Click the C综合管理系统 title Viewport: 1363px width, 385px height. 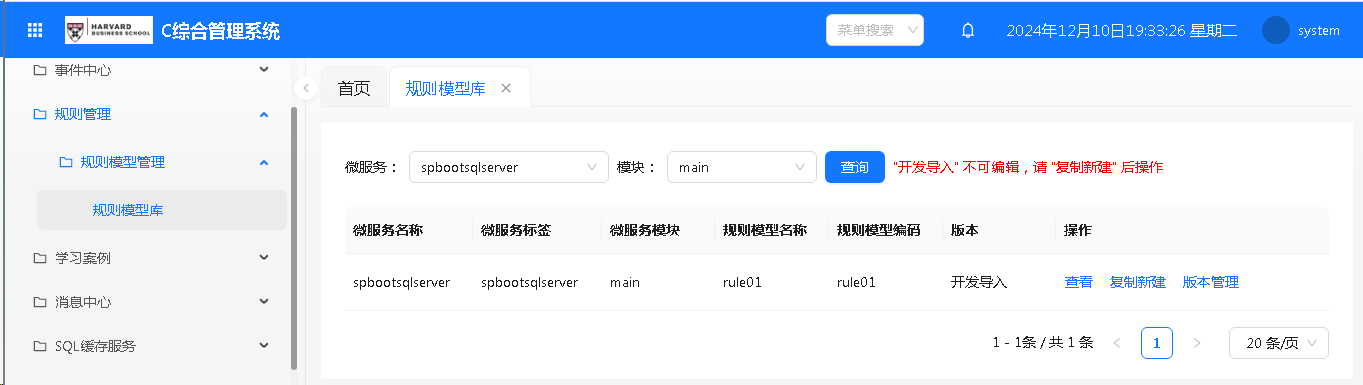(221, 30)
